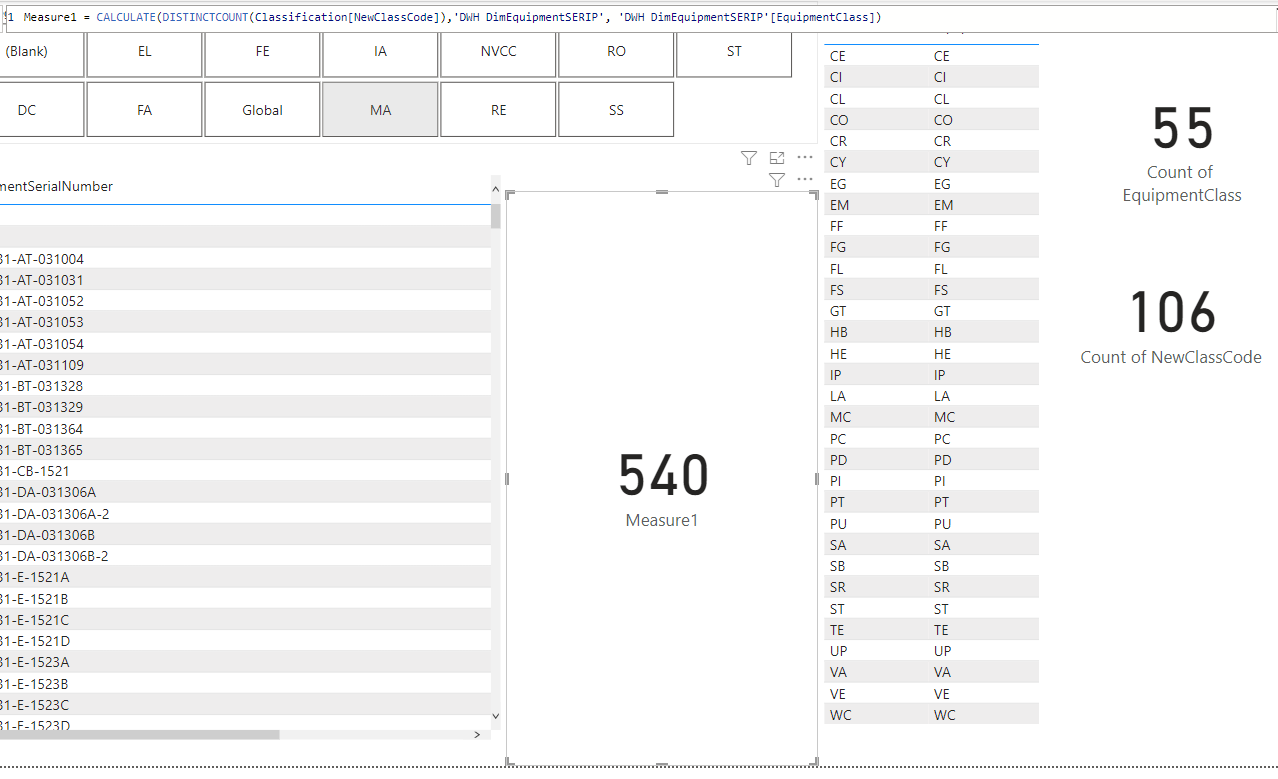The width and height of the screenshot is (1278, 779).
Task: Click SR in second class column
Action: 942,587
